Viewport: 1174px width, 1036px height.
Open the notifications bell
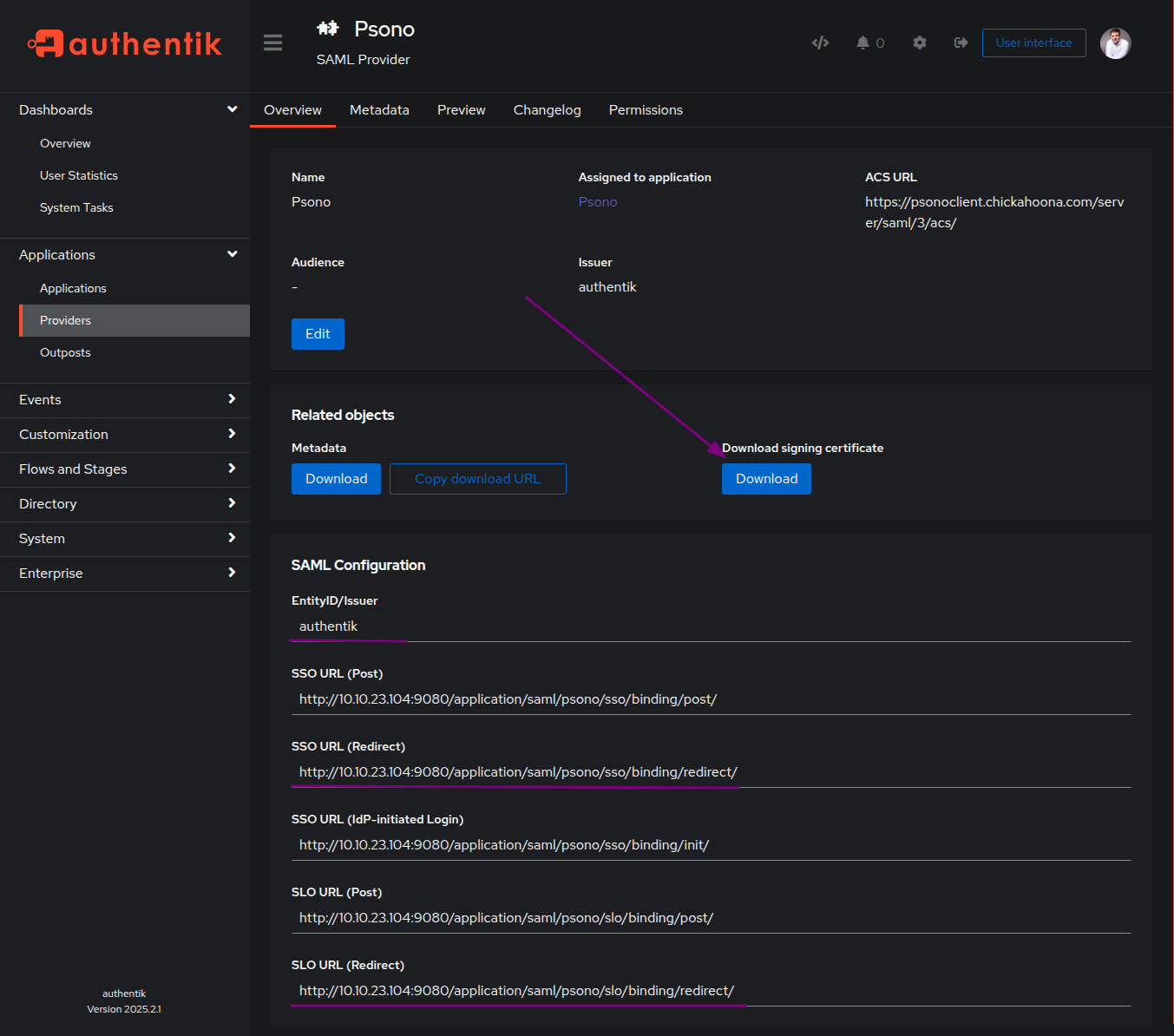pos(862,43)
